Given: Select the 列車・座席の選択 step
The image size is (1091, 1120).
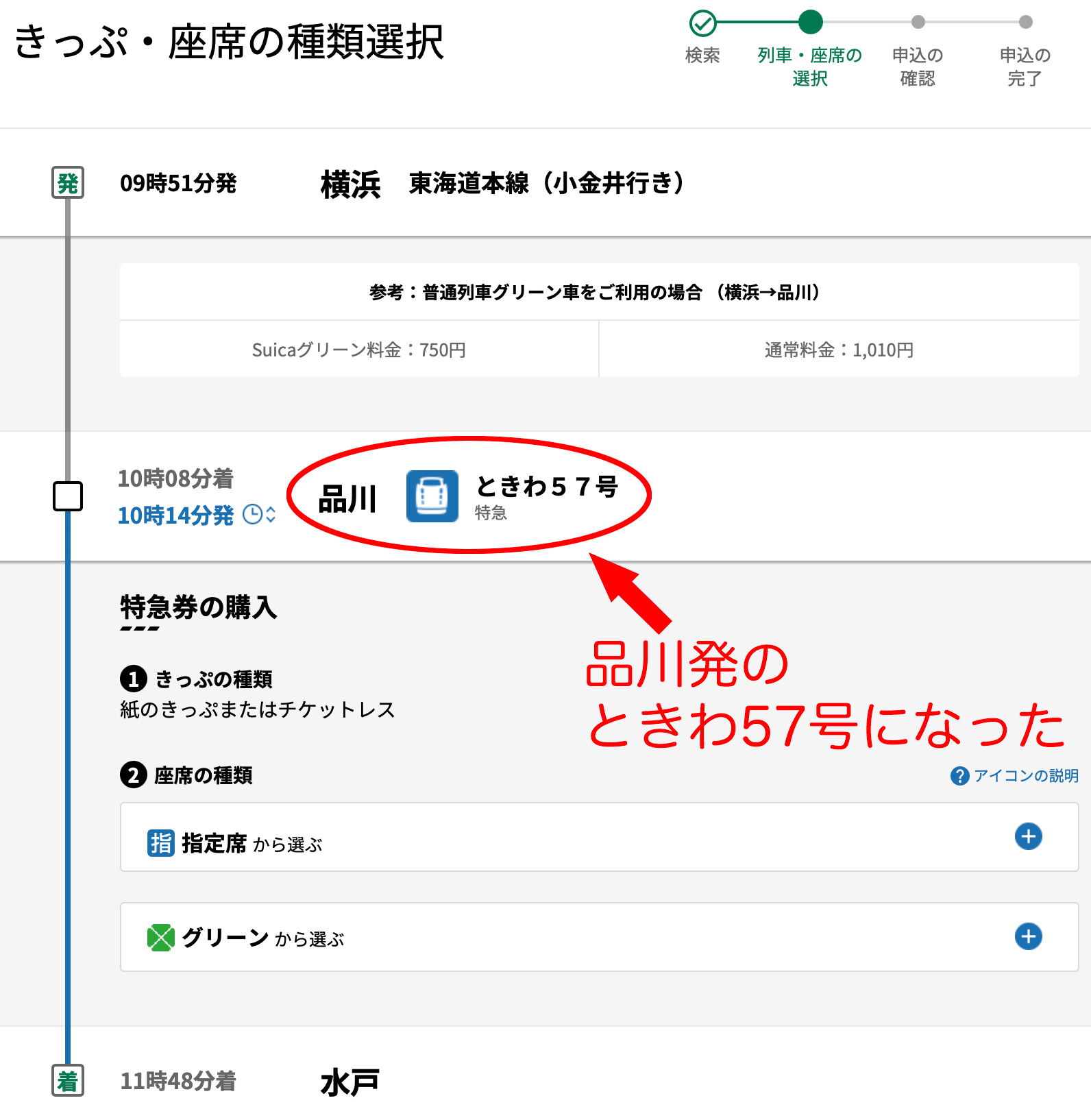Looking at the screenshot, I should tap(810, 23).
